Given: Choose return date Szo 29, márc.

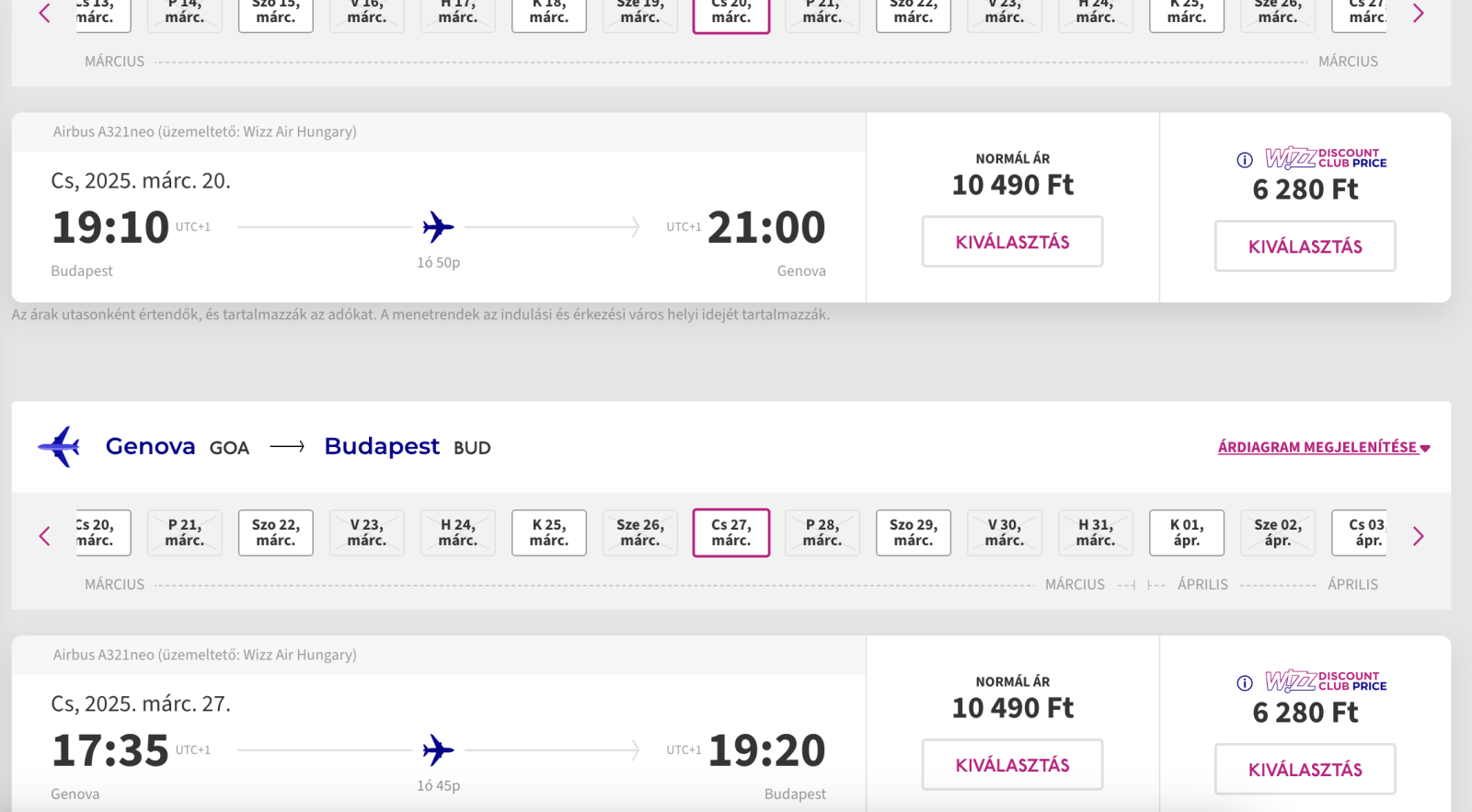Looking at the screenshot, I should [x=914, y=532].
